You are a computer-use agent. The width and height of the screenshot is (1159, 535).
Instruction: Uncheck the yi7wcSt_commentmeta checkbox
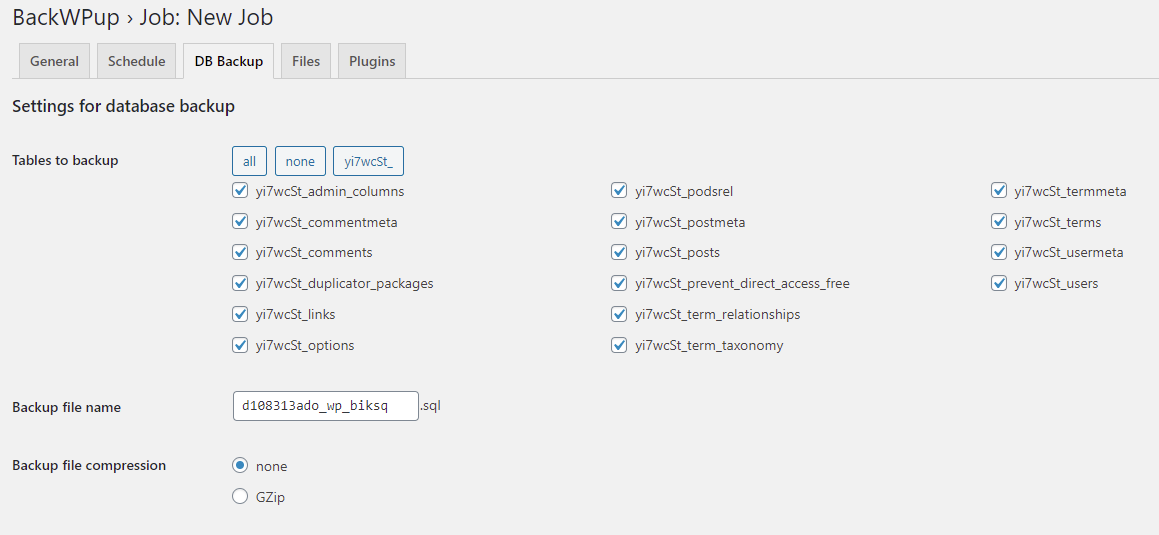(x=239, y=222)
